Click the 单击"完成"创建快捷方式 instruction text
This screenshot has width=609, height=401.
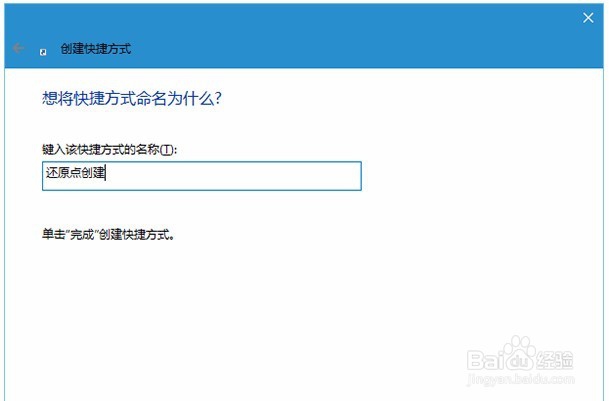(108, 235)
